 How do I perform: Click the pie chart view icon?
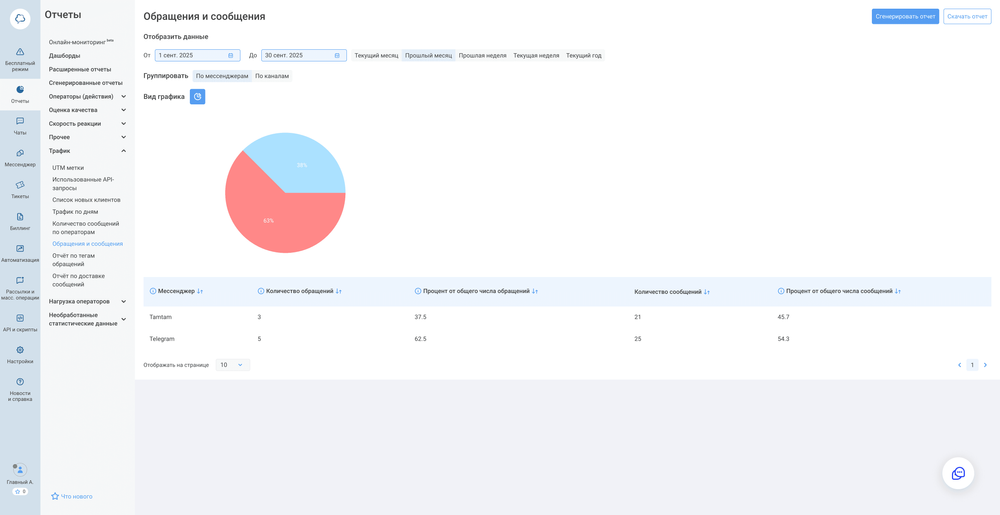197,97
